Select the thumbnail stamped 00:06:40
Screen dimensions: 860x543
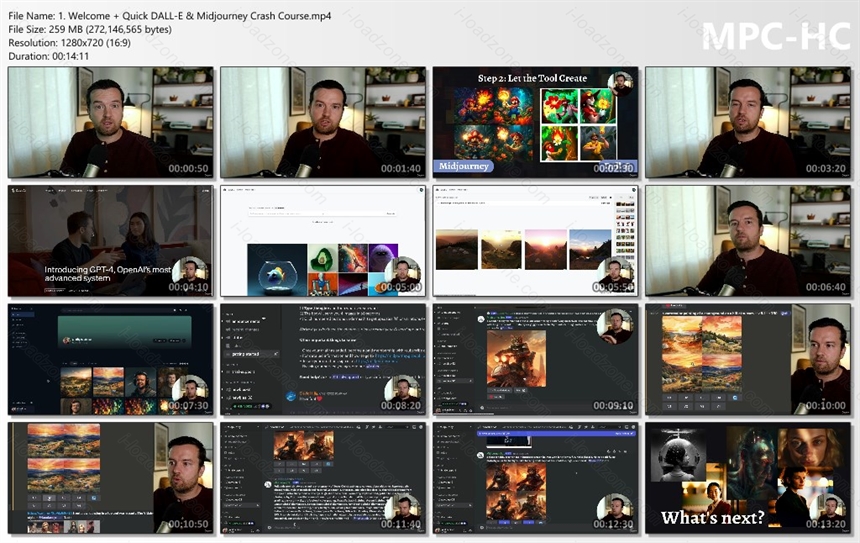tap(748, 240)
